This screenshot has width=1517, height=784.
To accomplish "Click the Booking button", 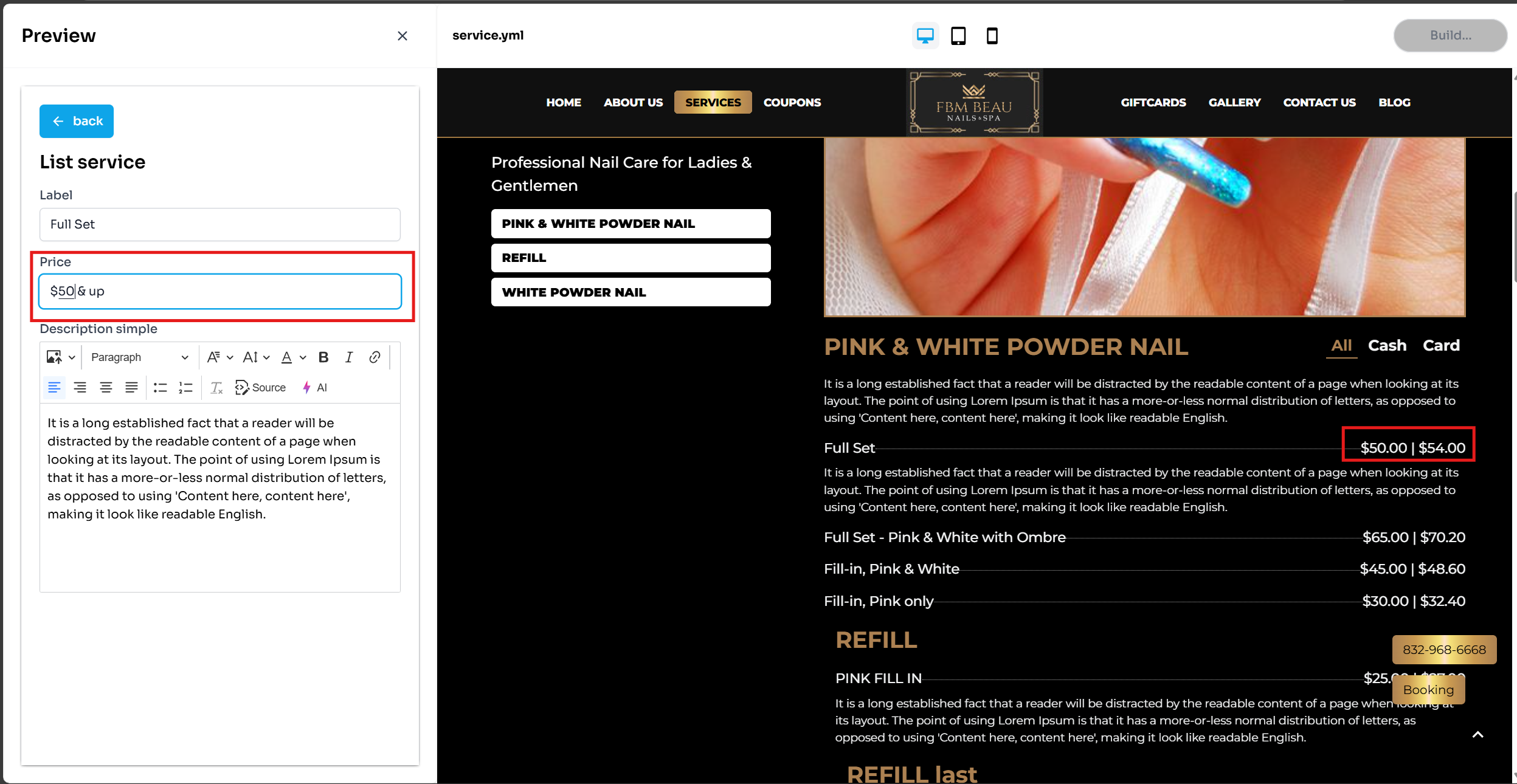I will click(1428, 690).
